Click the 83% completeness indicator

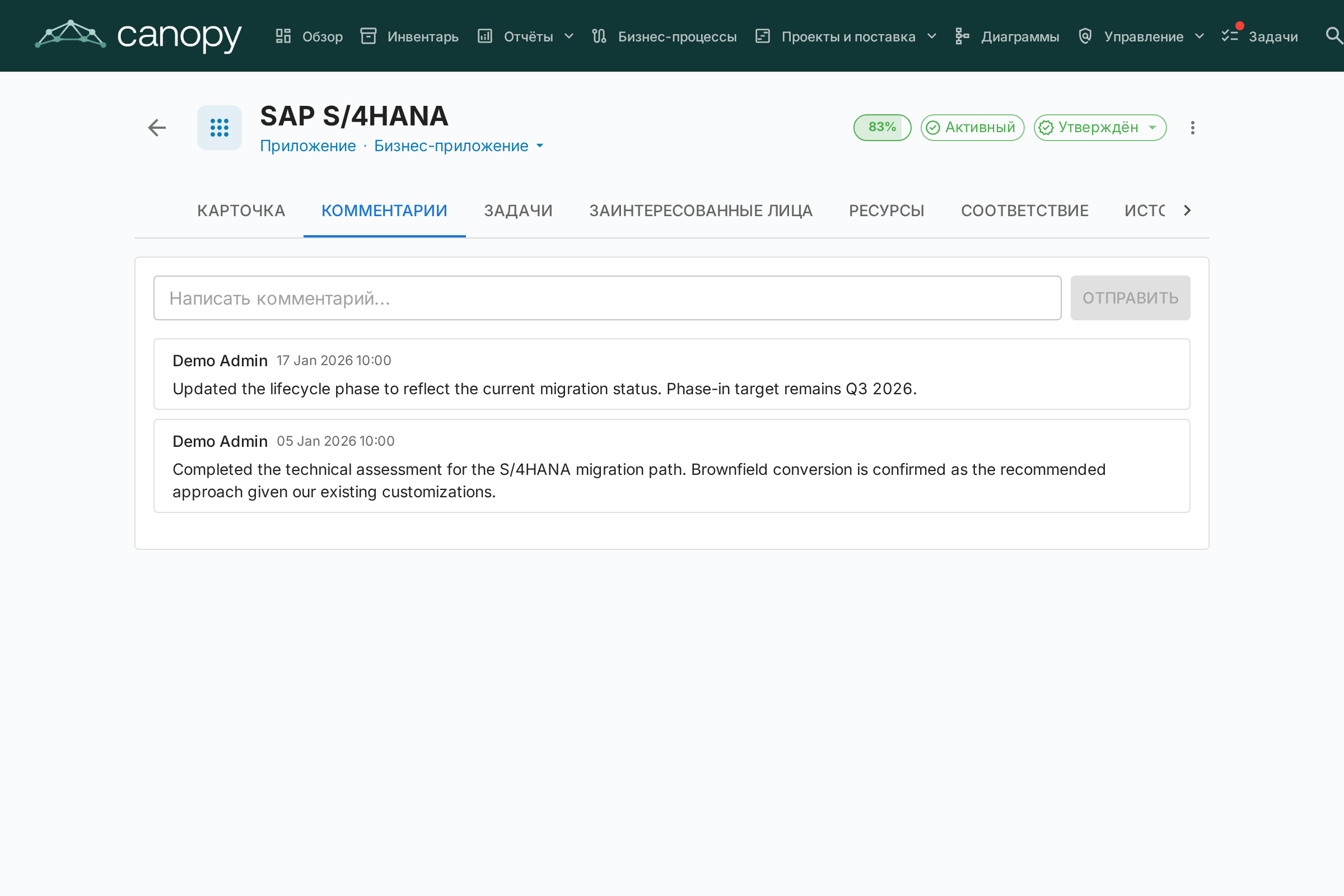tap(883, 128)
